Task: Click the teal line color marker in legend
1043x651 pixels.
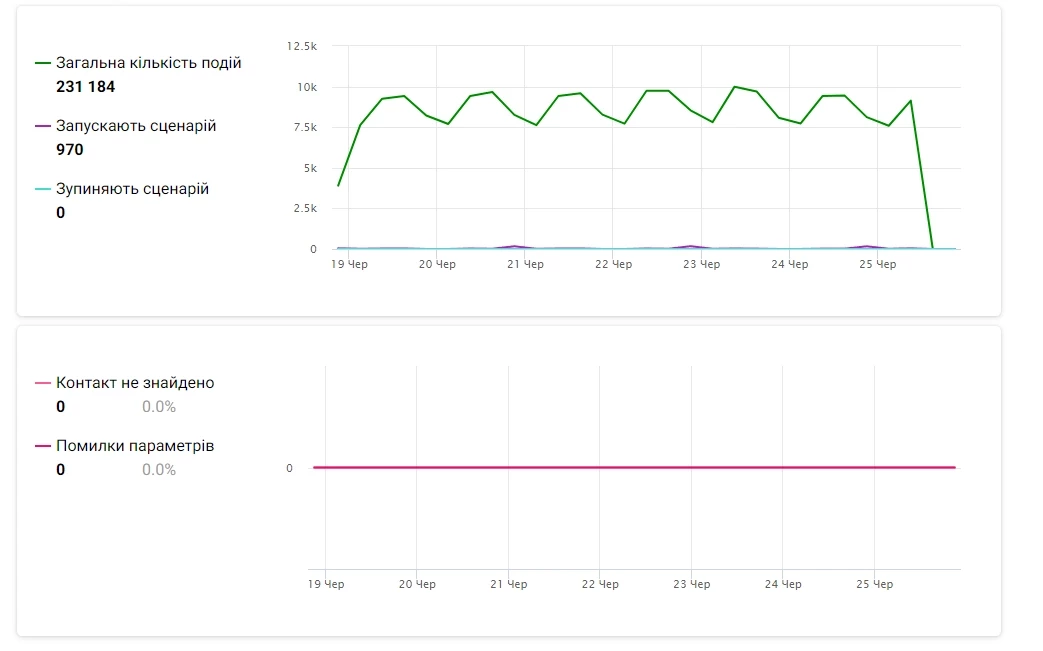Action: point(43,189)
